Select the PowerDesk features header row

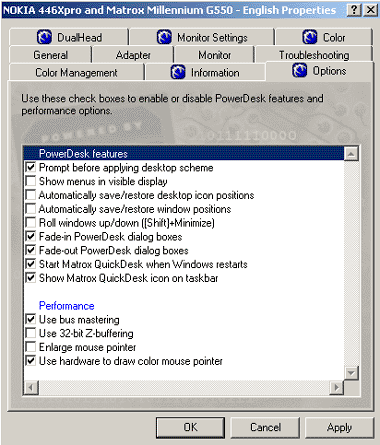(184, 153)
